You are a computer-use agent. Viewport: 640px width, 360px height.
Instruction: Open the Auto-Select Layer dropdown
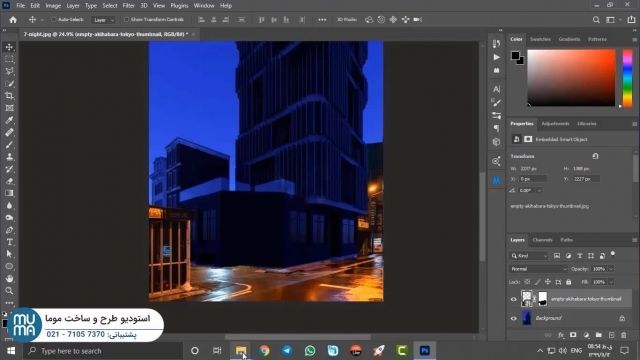tap(103, 20)
